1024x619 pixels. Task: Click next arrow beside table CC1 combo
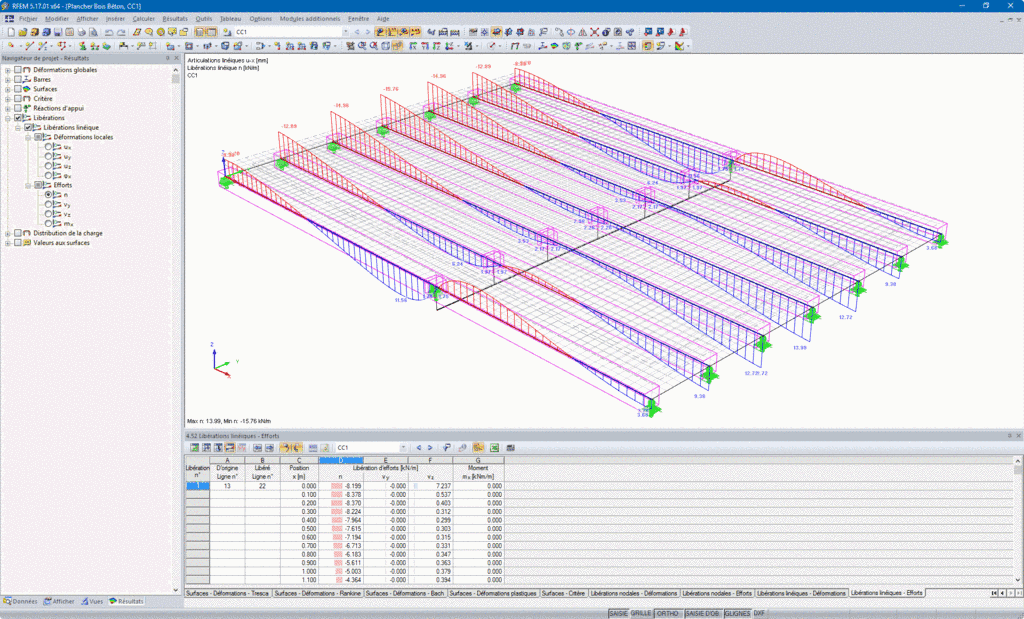(x=430, y=447)
